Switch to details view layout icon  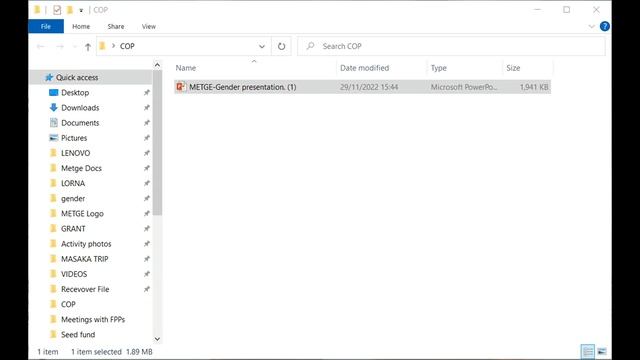pyautogui.click(x=588, y=351)
